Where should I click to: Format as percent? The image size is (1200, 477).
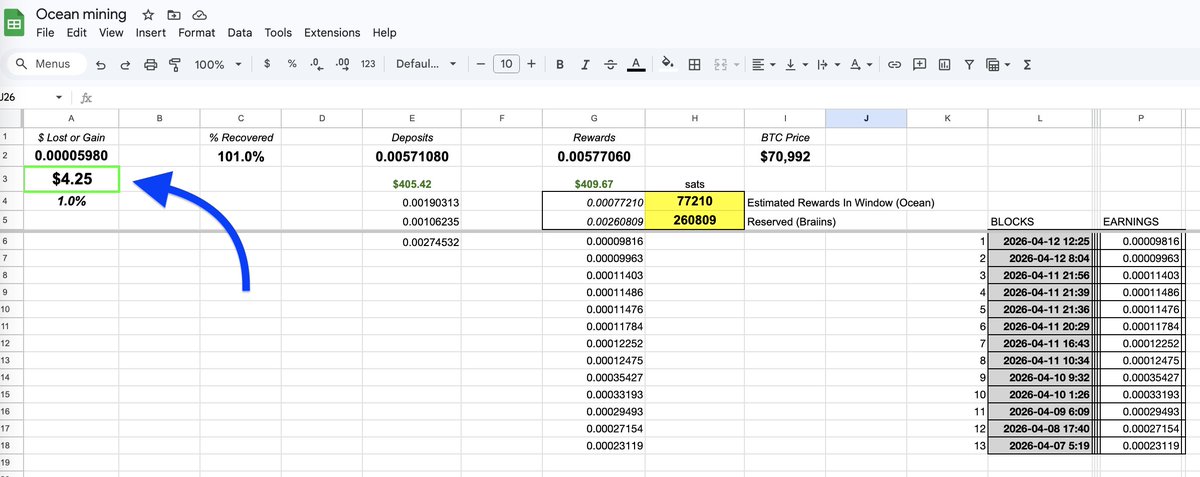(x=292, y=64)
